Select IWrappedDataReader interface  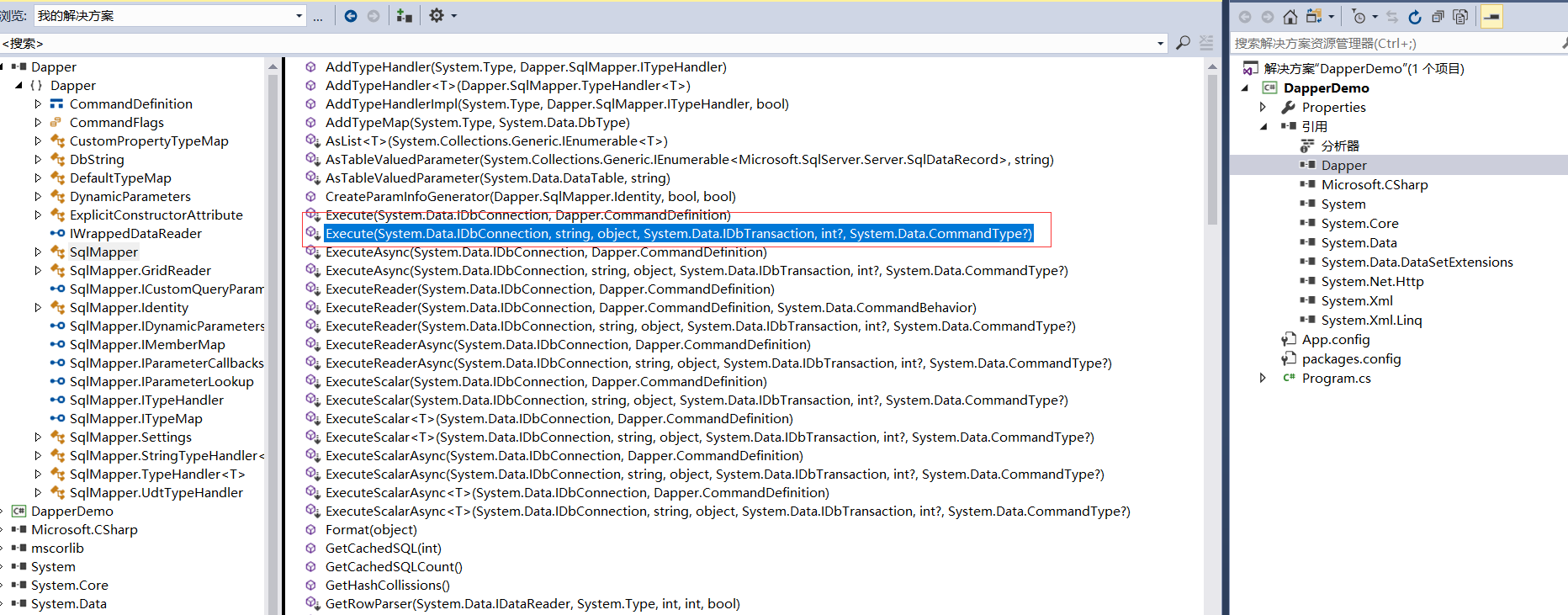coord(135,233)
